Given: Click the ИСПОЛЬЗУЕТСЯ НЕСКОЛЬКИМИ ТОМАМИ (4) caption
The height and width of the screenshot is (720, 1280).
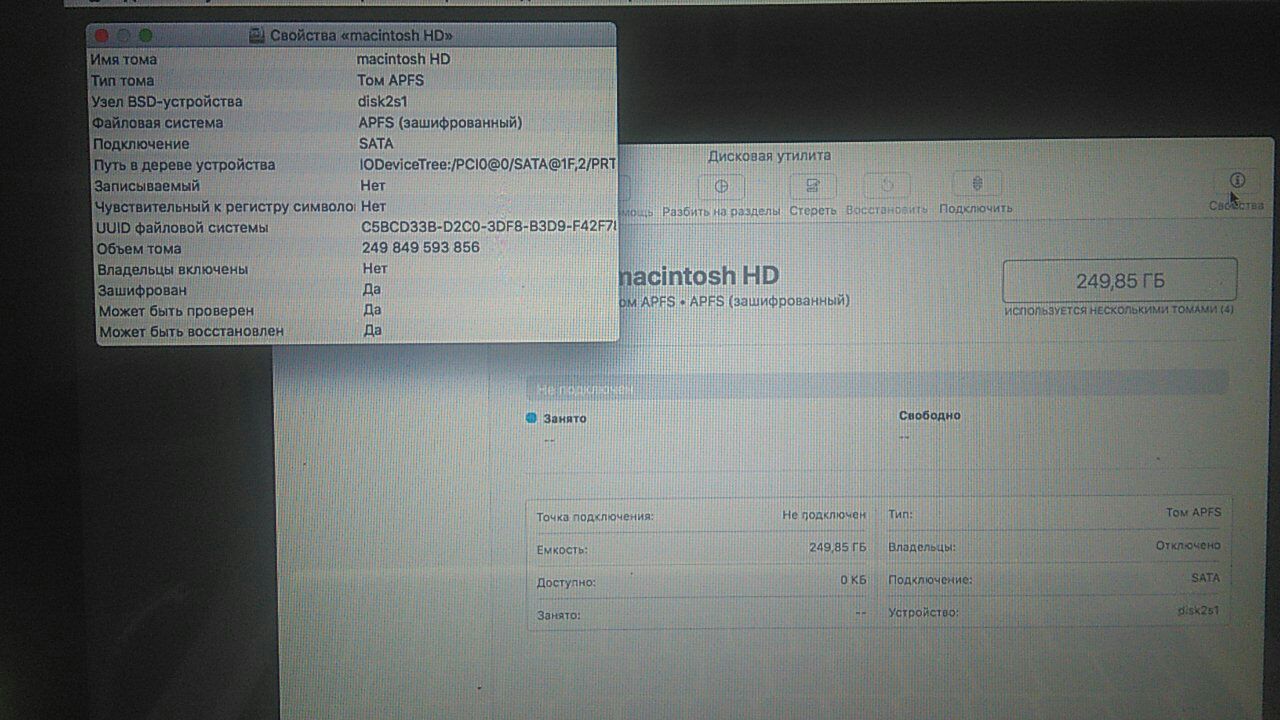Looking at the screenshot, I should [1119, 310].
